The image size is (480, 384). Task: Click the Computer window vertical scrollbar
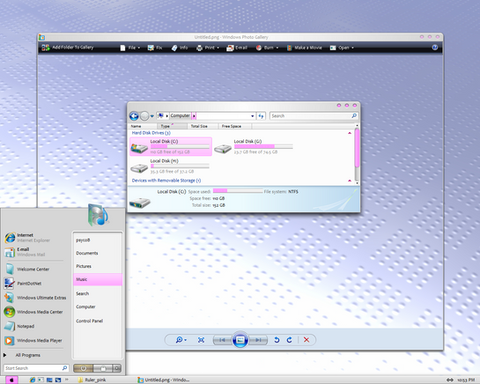click(x=357, y=148)
